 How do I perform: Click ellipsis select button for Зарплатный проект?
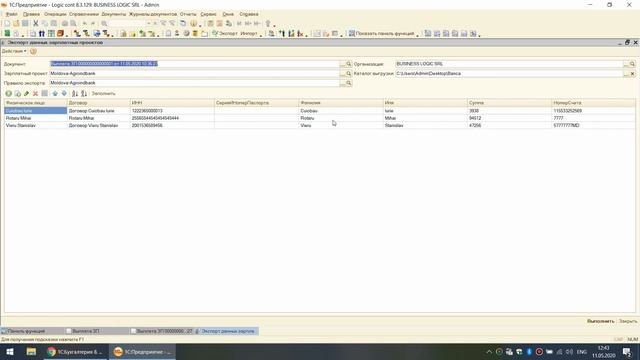342,73
